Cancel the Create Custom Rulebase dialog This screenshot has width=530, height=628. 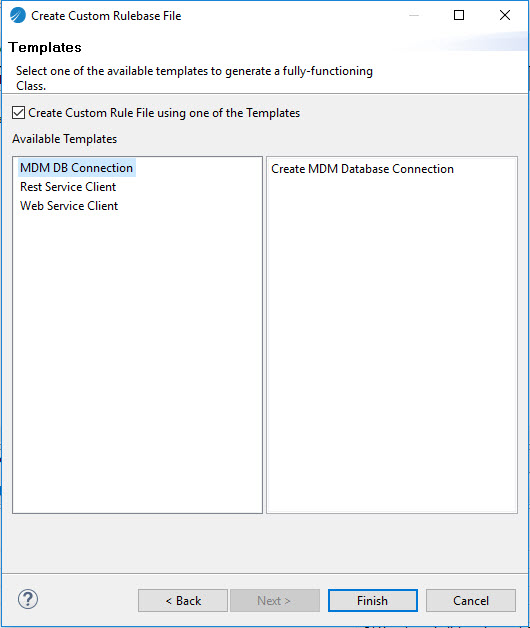tap(471, 600)
